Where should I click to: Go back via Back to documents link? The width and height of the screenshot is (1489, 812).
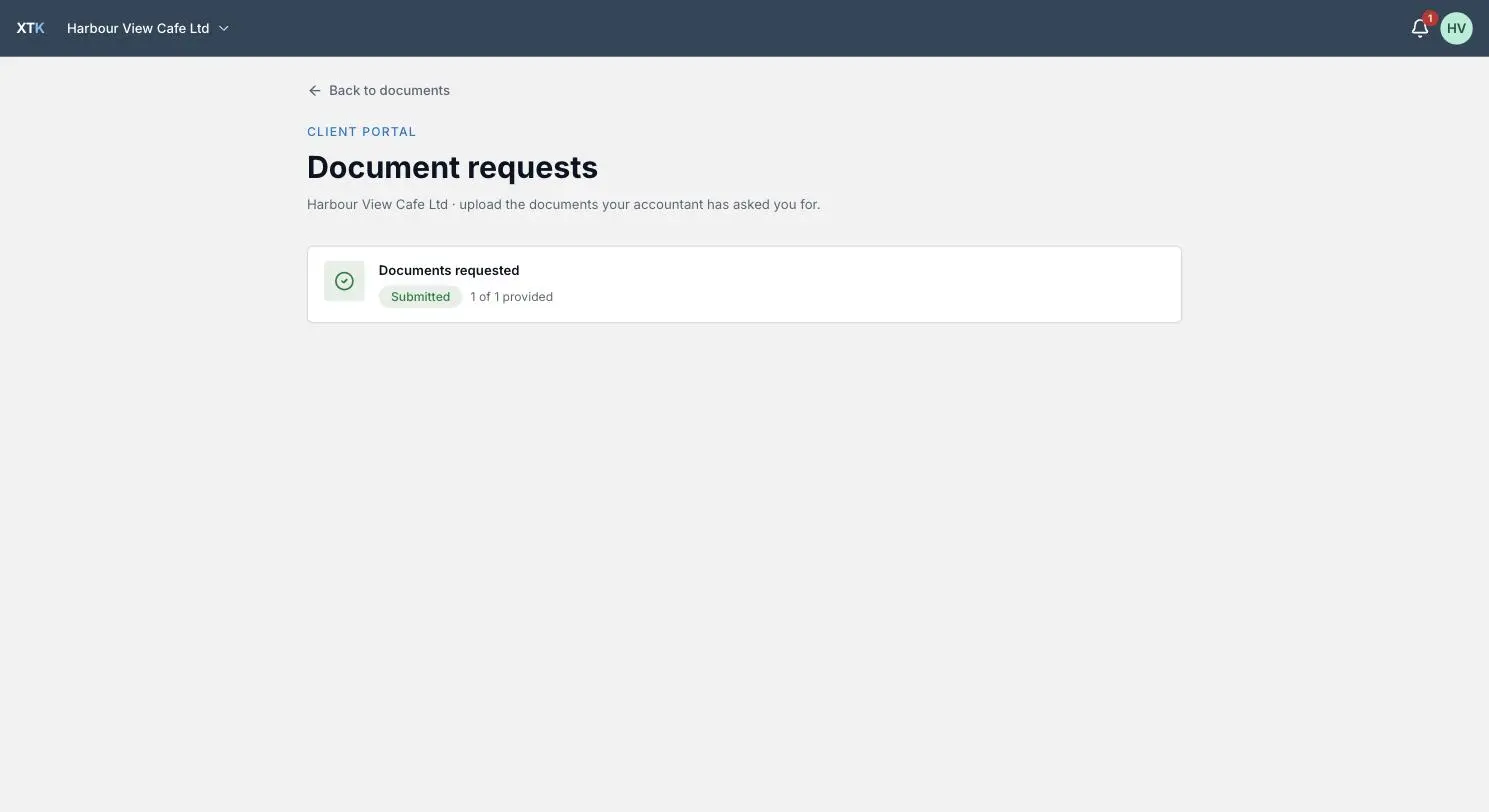click(x=379, y=90)
